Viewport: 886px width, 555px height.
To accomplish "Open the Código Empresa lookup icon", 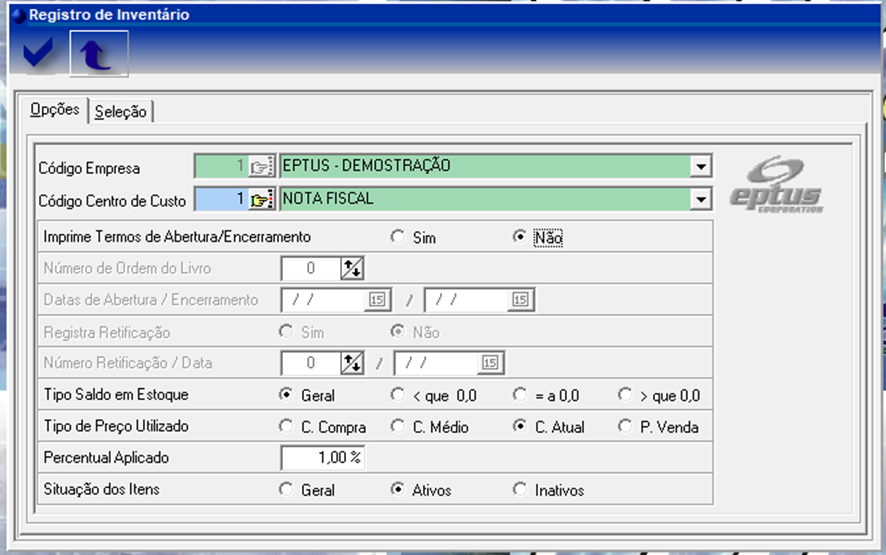I will pos(261,167).
